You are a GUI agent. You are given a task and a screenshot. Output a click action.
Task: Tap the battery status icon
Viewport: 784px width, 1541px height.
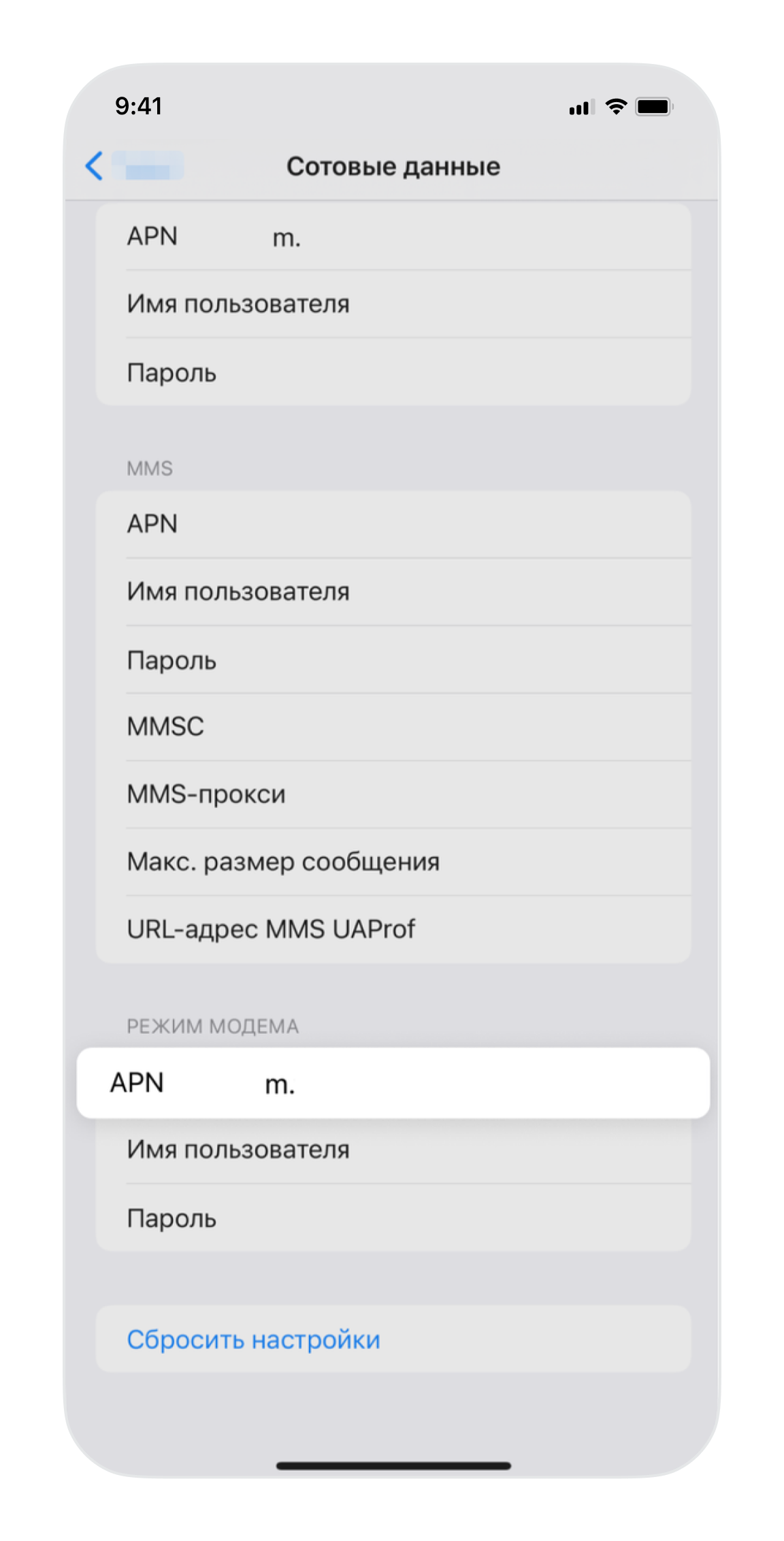(x=654, y=107)
